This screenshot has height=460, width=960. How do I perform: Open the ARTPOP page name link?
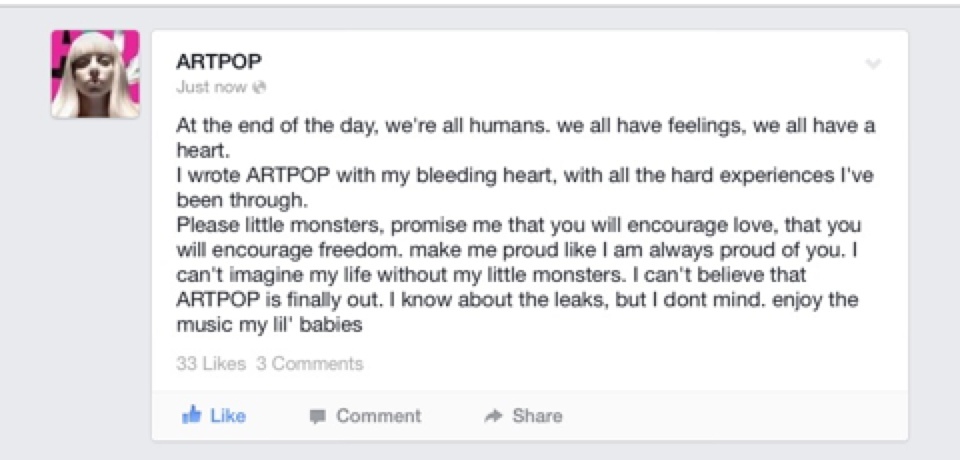coord(219,61)
